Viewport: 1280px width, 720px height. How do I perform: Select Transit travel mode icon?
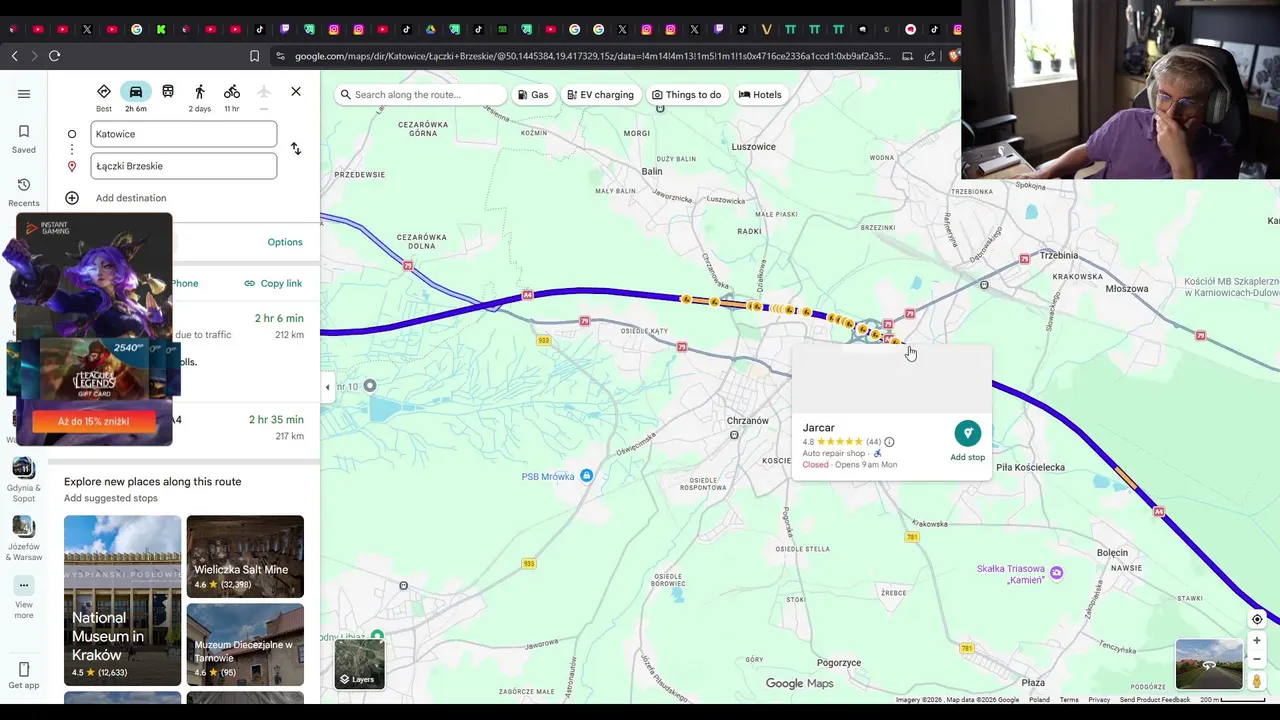tap(168, 92)
